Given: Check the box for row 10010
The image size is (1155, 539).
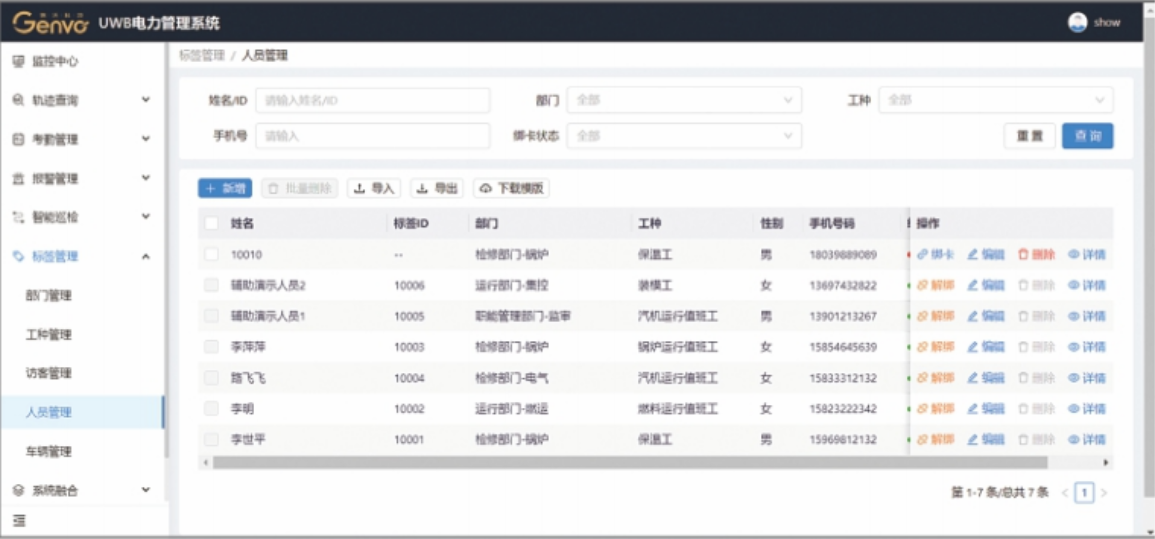Looking at the screenshot, I should [211, 255].
